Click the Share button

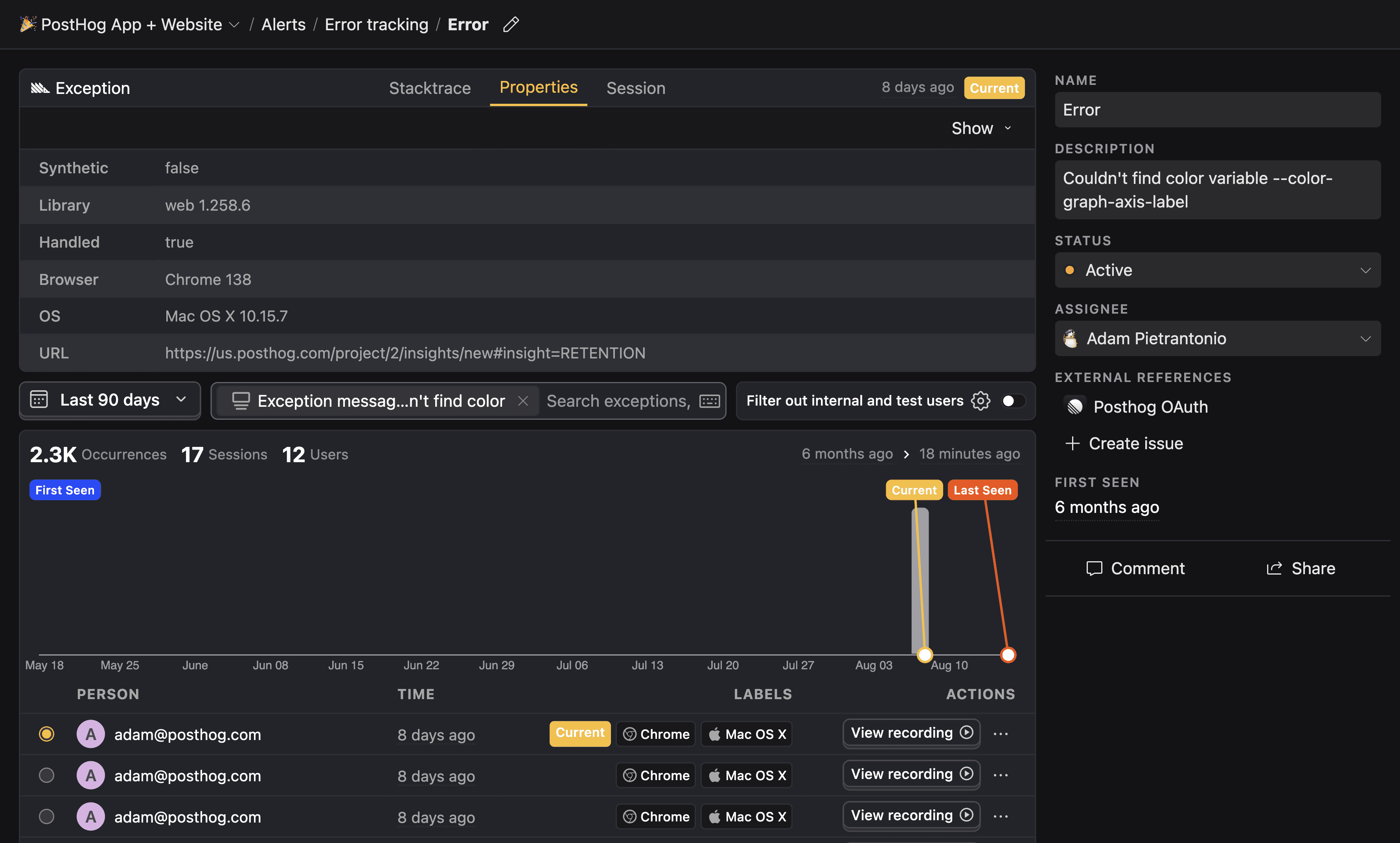[1301, 569]
